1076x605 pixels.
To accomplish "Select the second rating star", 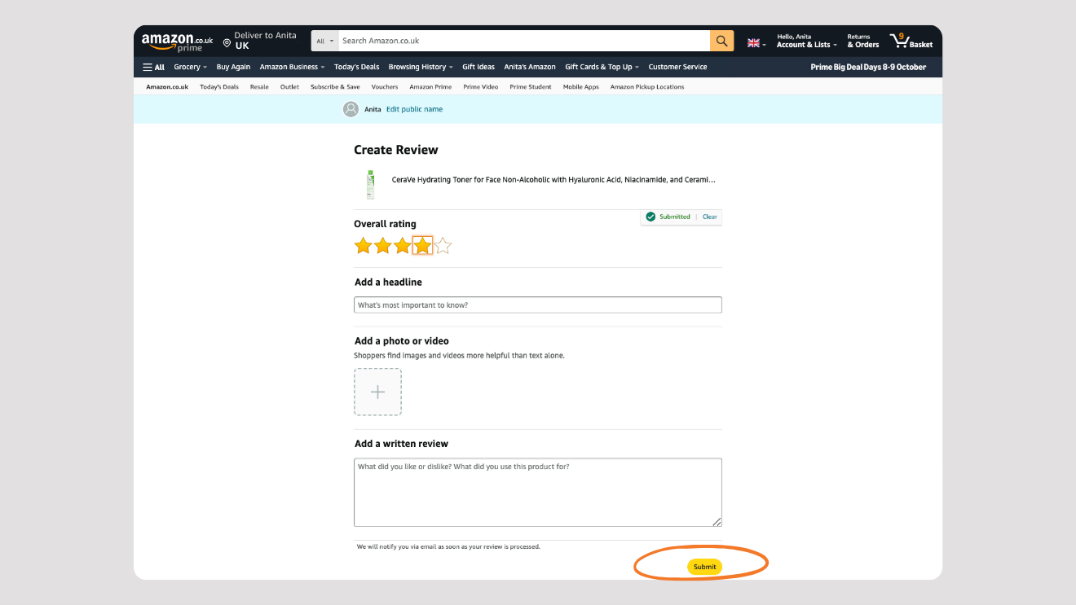I will (x=383, y=246).
